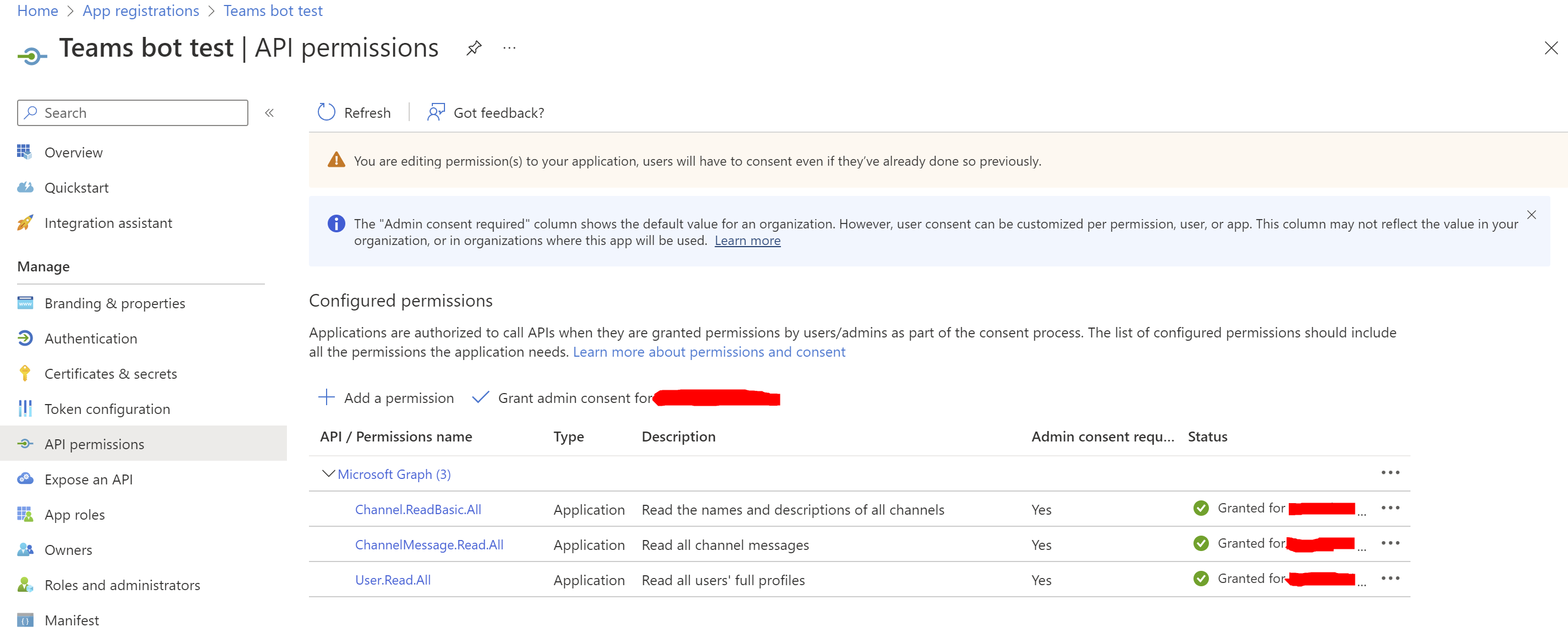Open the more options ellipsis beside title
The height and width of the screenshot is (638, 1568).
[509, 48]
